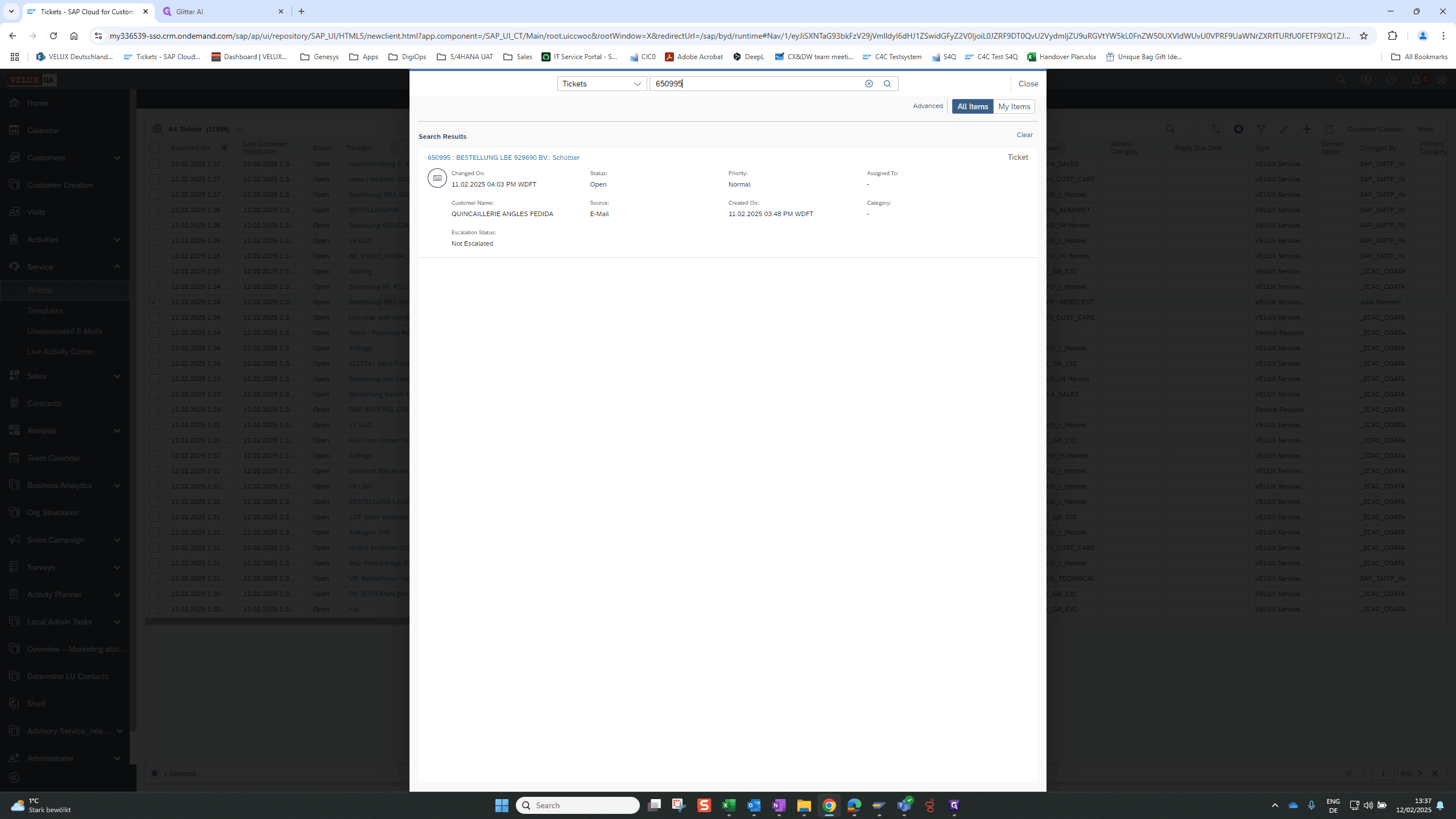Open File Explorer from the taskbar

pos(804,805)
